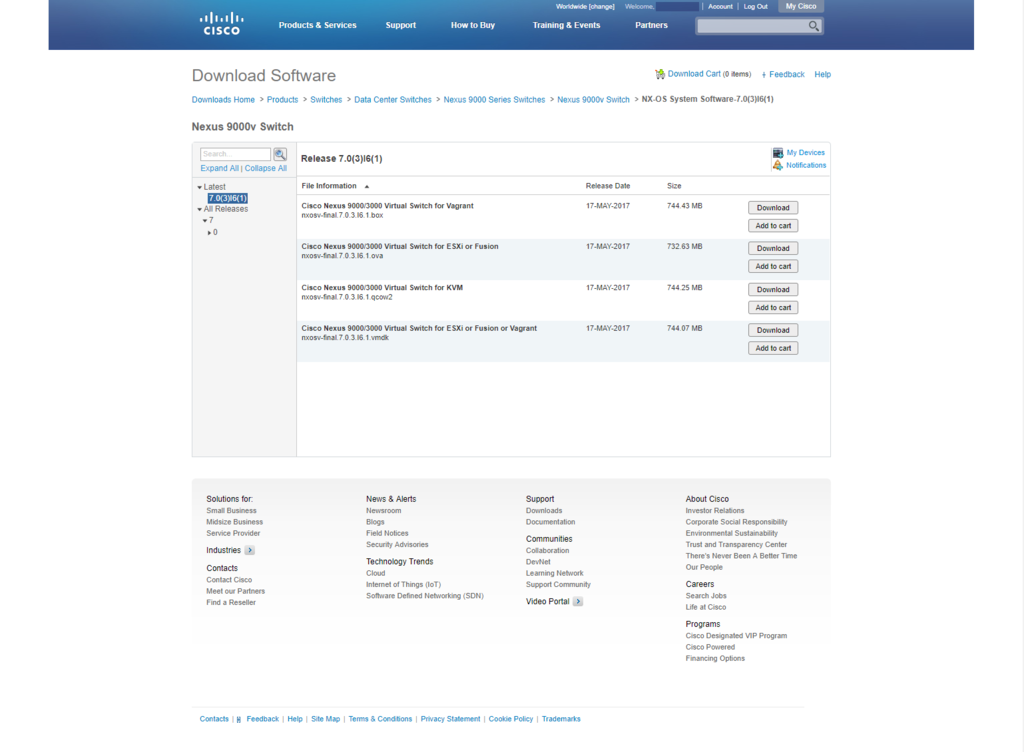The image size is (1024, 752).
Task: Collapse the 7 release tree node
Action: (x=204, y=221)
